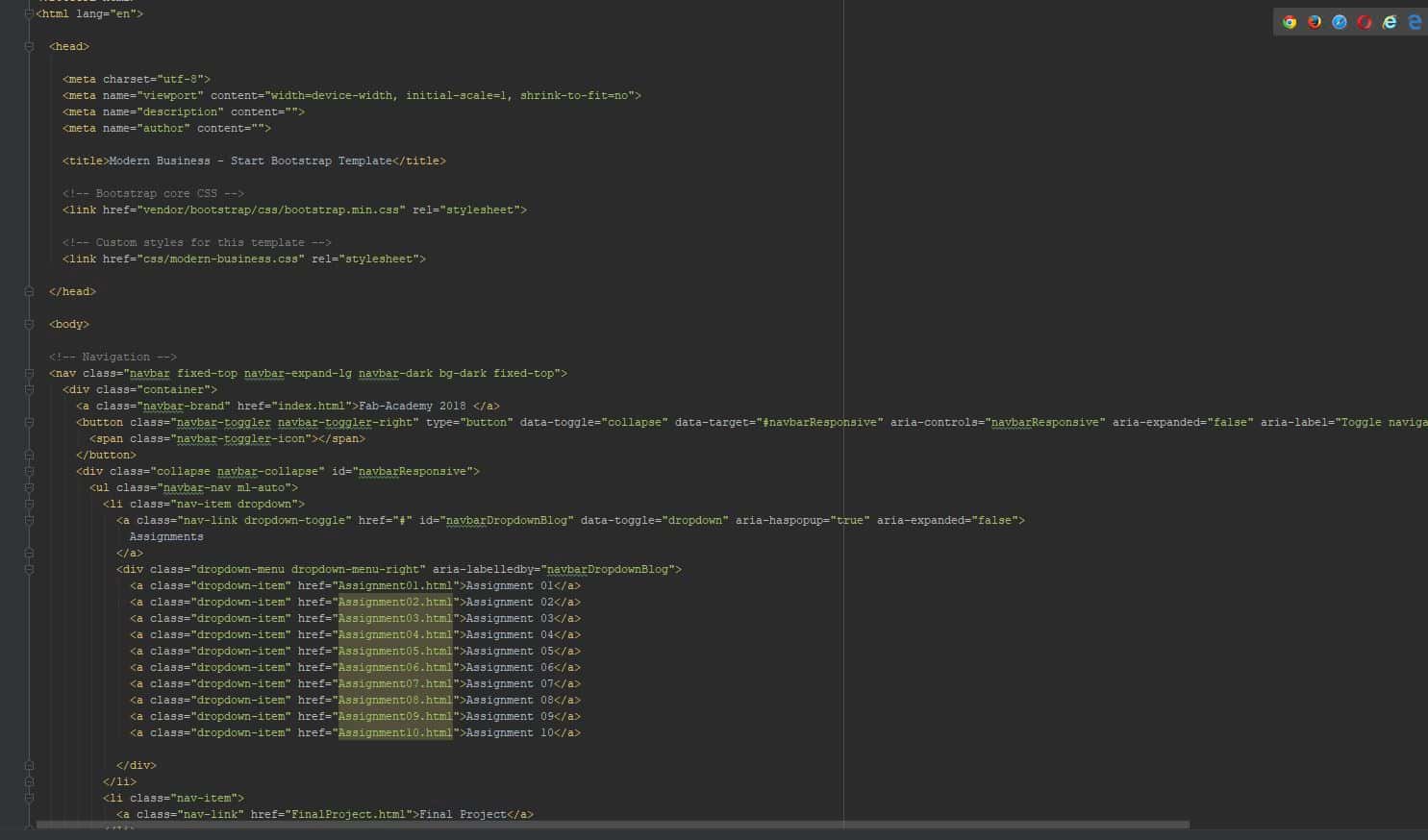Click the aria-haspopup="true" attribute
1428x840 pixels.
click(x=803, y=520)
